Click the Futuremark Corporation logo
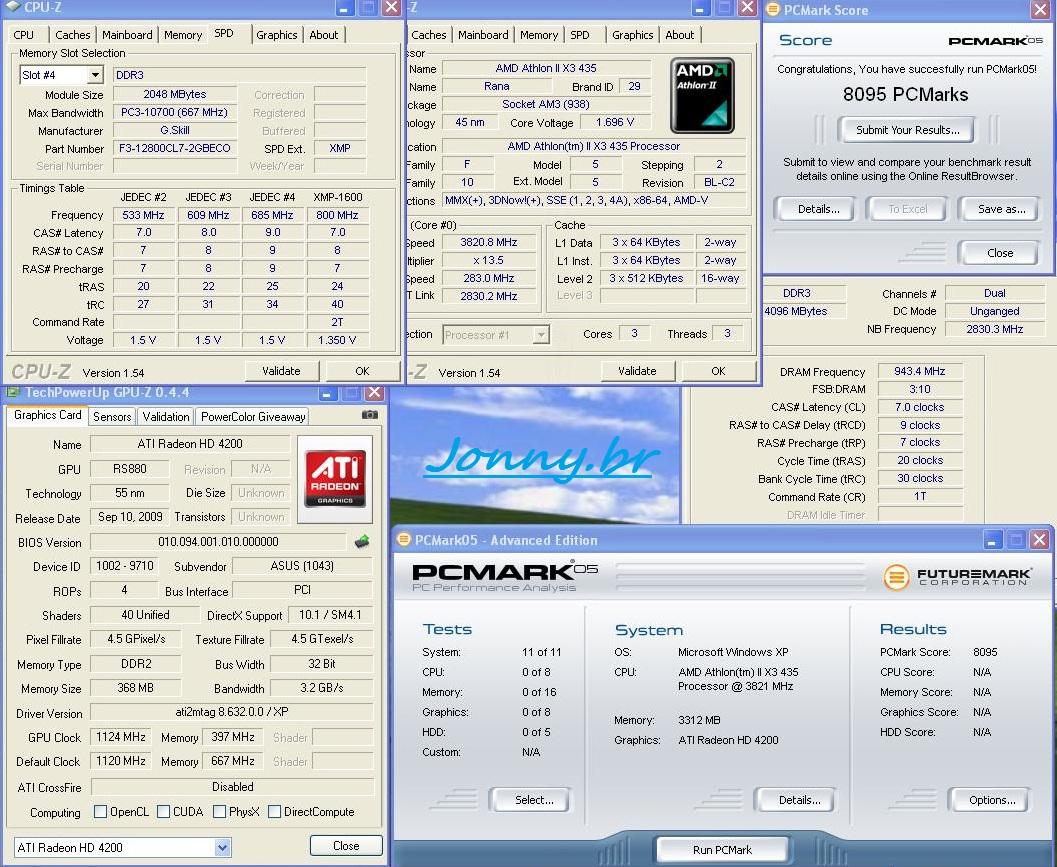1057x867 pixels. point(956,577)
